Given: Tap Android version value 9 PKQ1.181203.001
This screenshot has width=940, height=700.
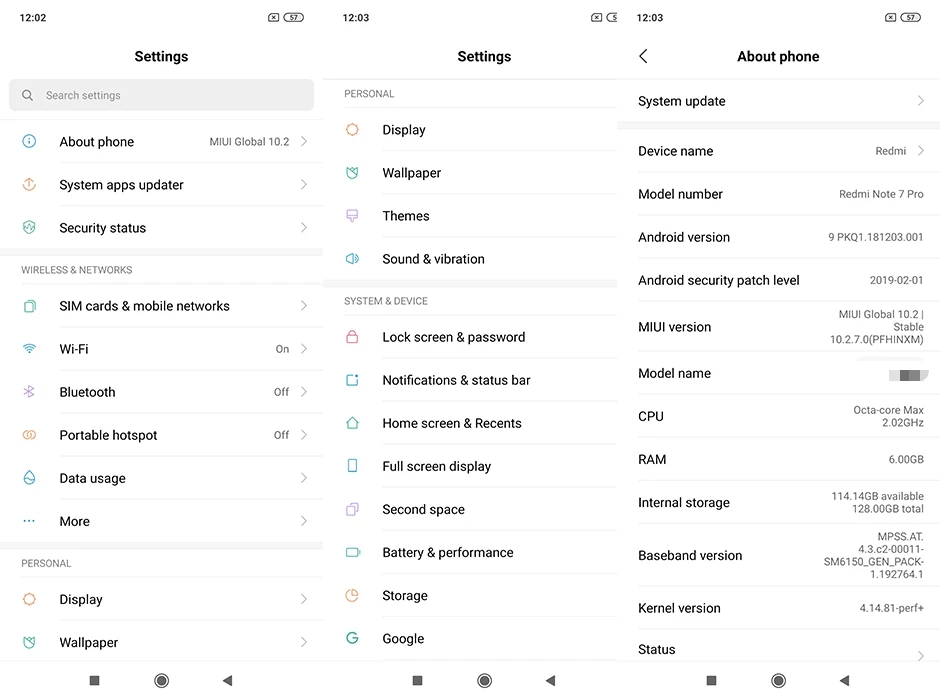Looking at the screenshot, I should [875, 237].
